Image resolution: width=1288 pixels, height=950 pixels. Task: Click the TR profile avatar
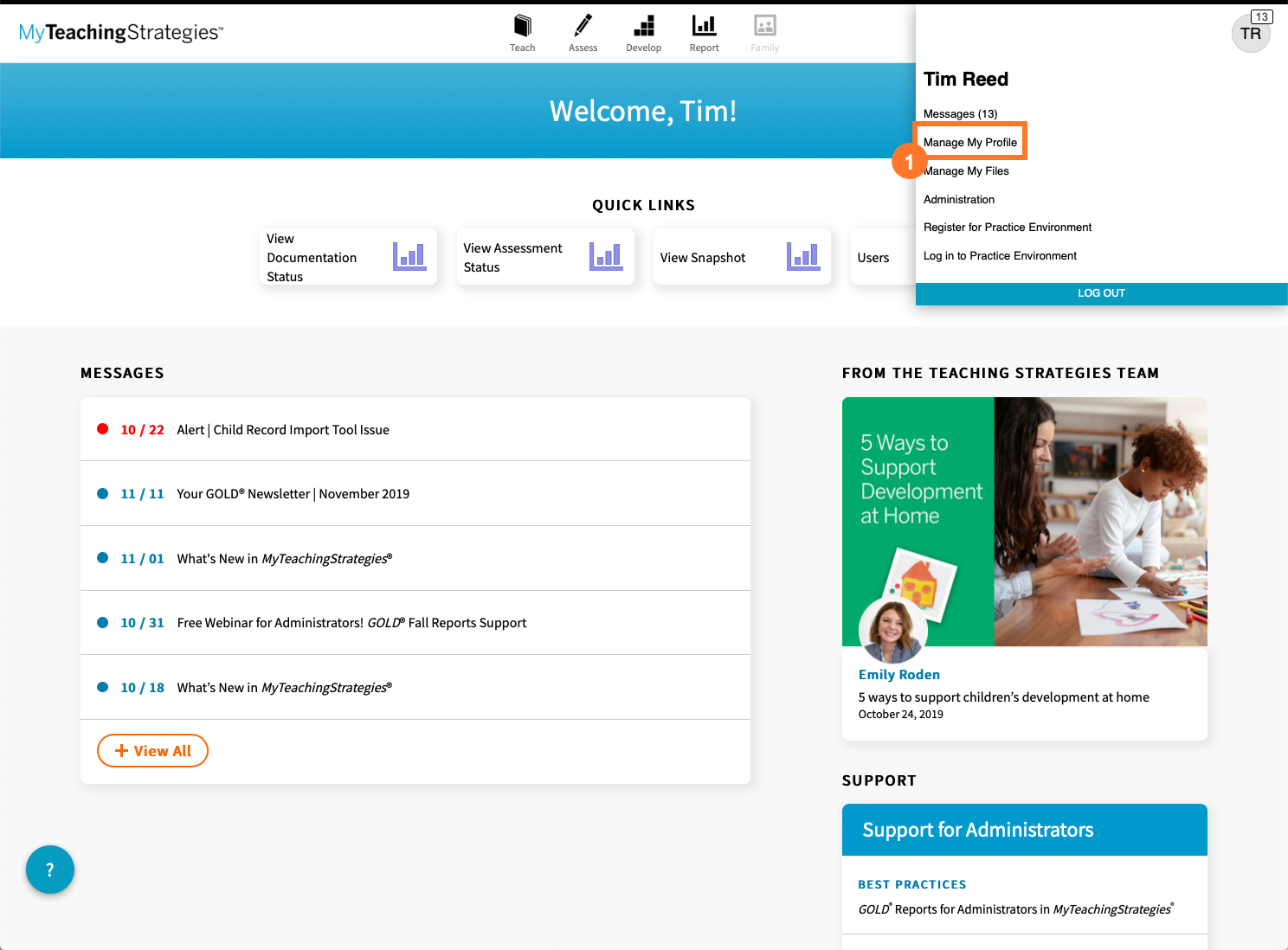[x=1251, y=33]
